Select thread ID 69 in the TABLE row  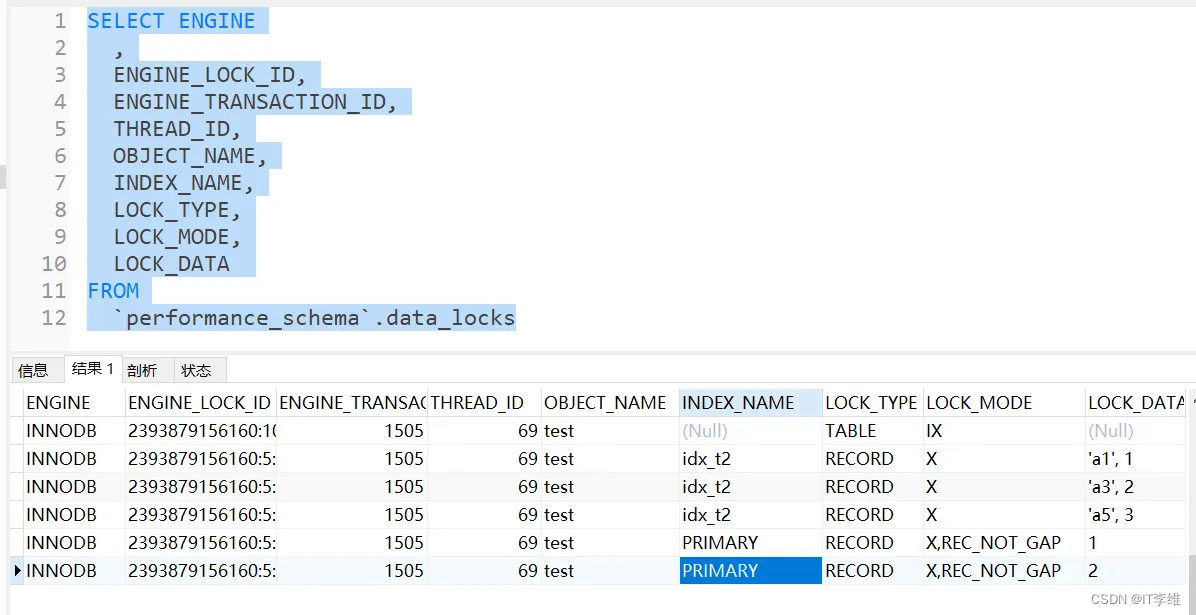click(x=484, y=430)
